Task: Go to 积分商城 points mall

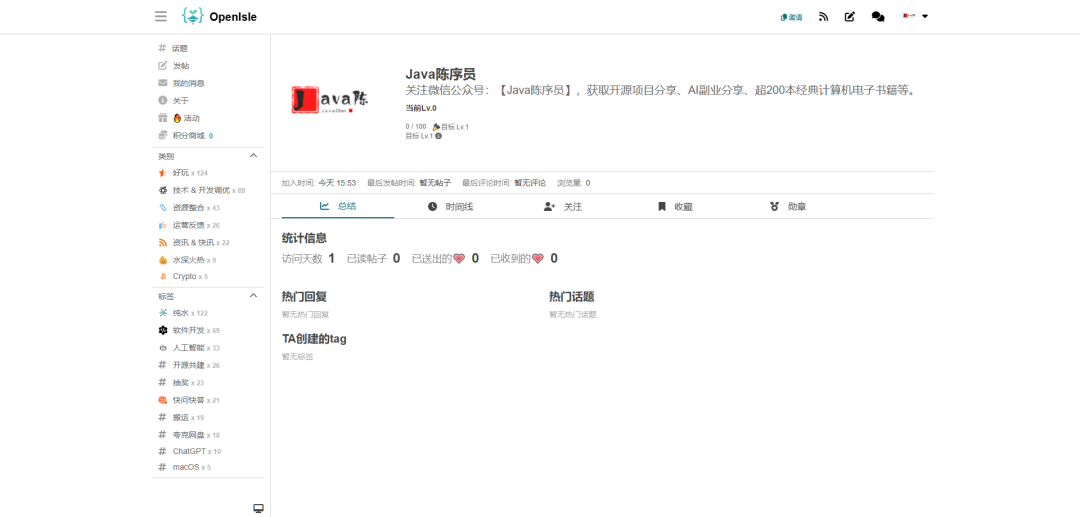Action: click(x=187, y=135)
